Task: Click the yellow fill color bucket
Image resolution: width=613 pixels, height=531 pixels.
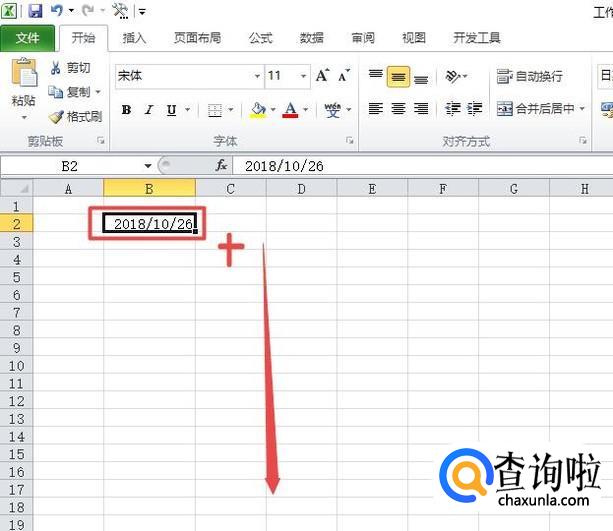Action: [x=258, y=110]
